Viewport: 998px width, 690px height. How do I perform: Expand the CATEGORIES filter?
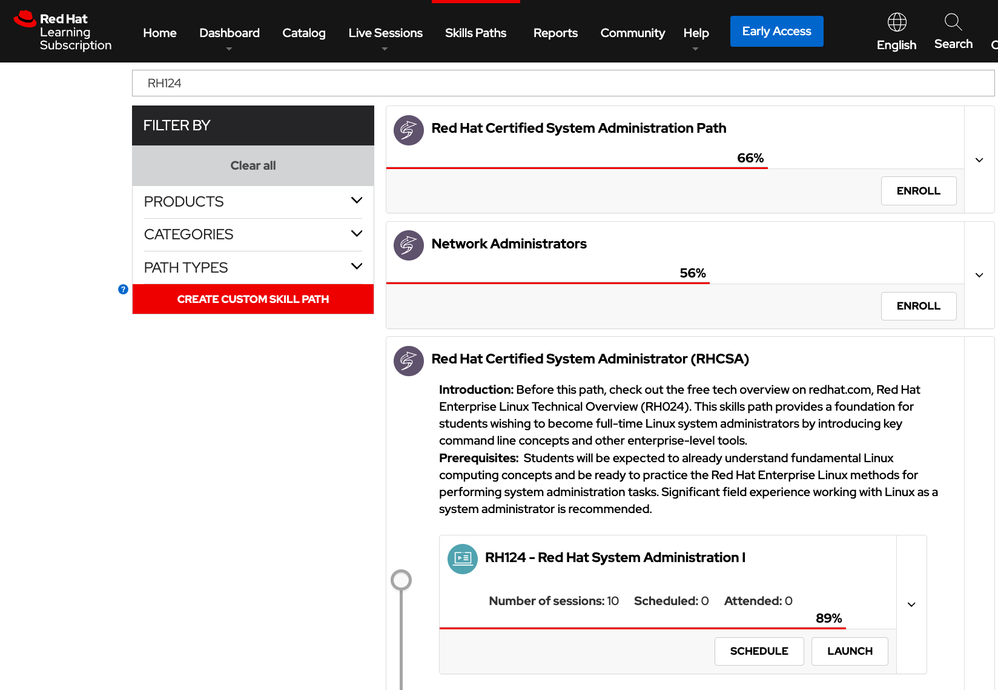(x=356, y=234)
